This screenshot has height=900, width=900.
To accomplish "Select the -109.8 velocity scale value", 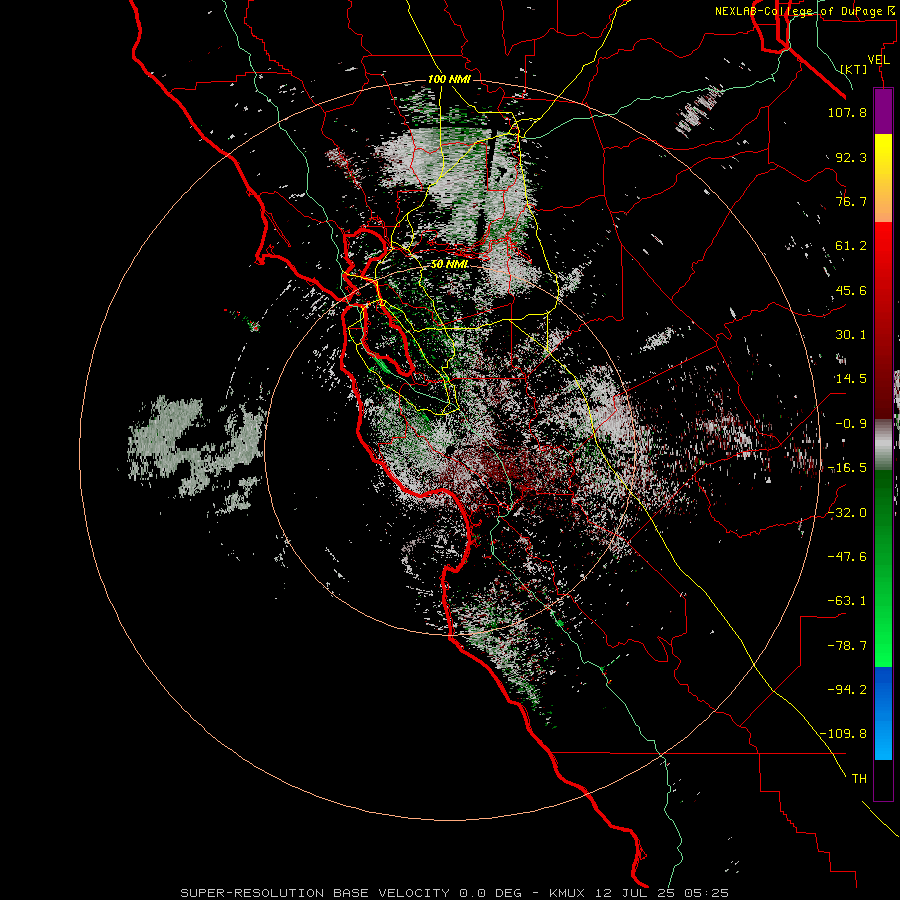I will point(843,734).
